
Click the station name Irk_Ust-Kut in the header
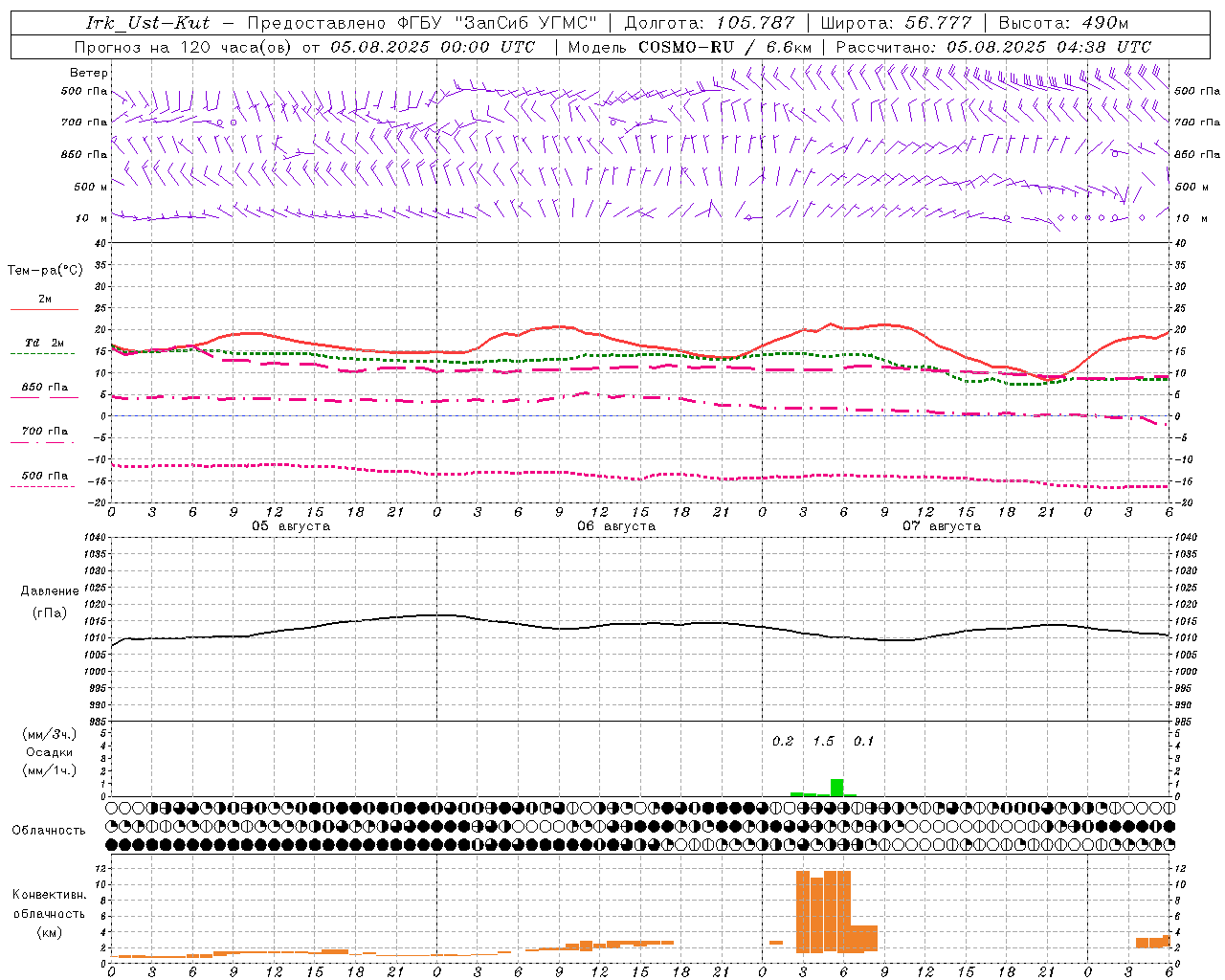coord(148,23)
